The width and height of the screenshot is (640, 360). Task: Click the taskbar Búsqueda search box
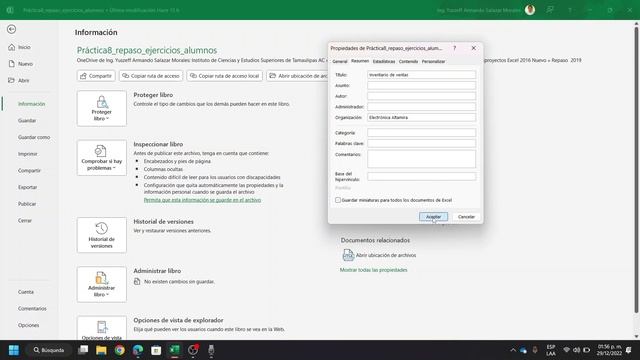49,350
